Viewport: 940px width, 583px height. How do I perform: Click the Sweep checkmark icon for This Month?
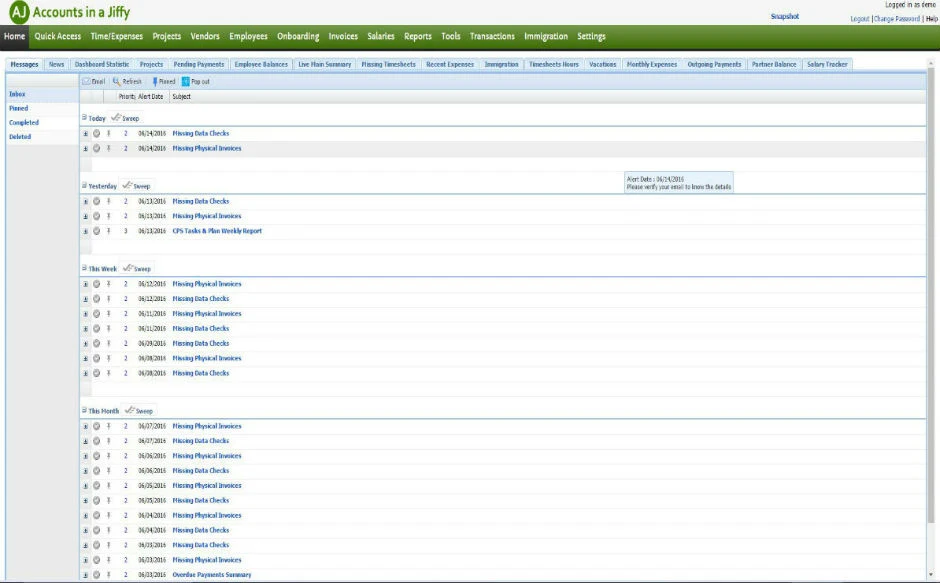[129, 410]
